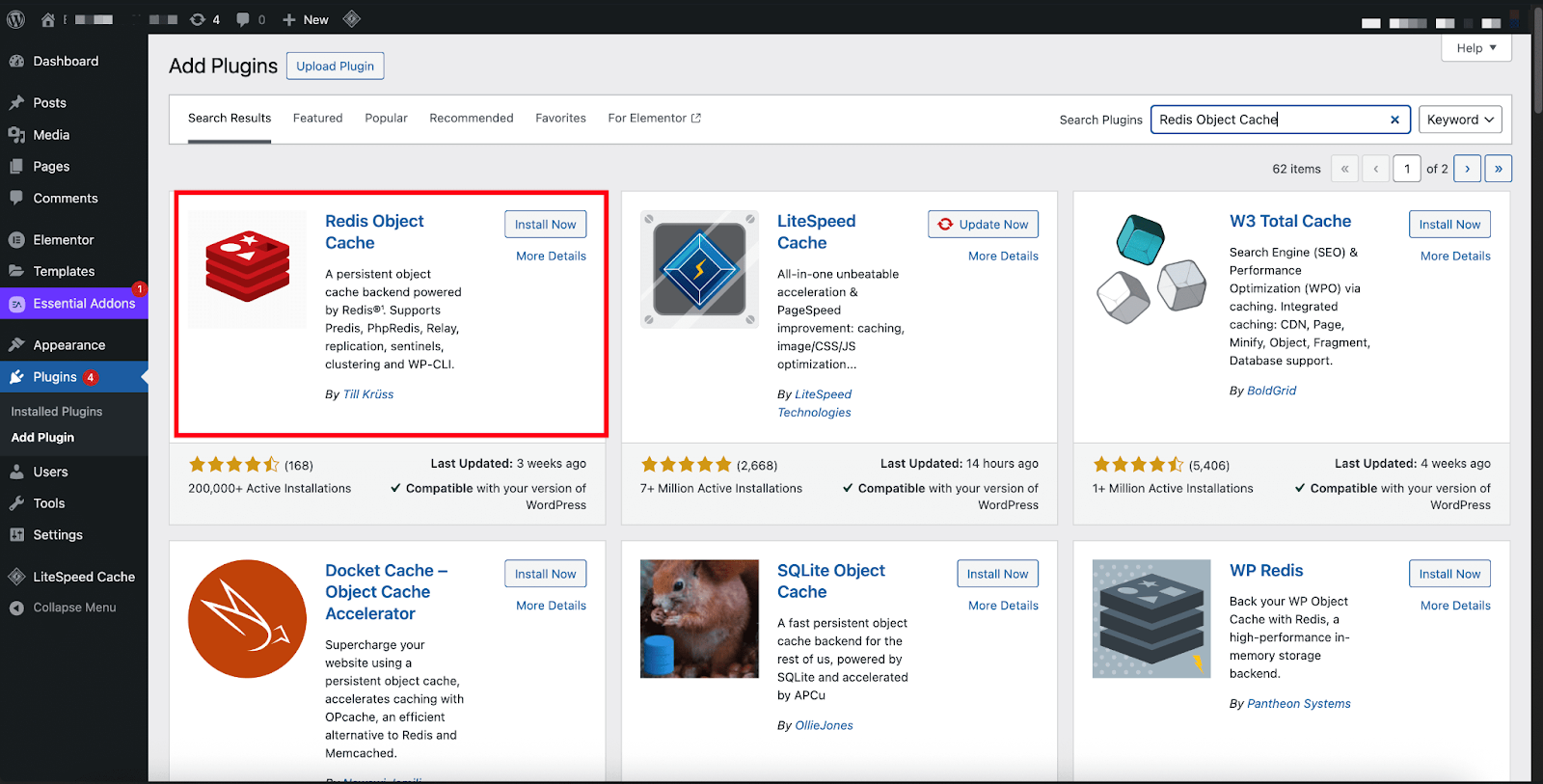
Task: Open Redis Object Cache title link
Action: pos(374,232)
